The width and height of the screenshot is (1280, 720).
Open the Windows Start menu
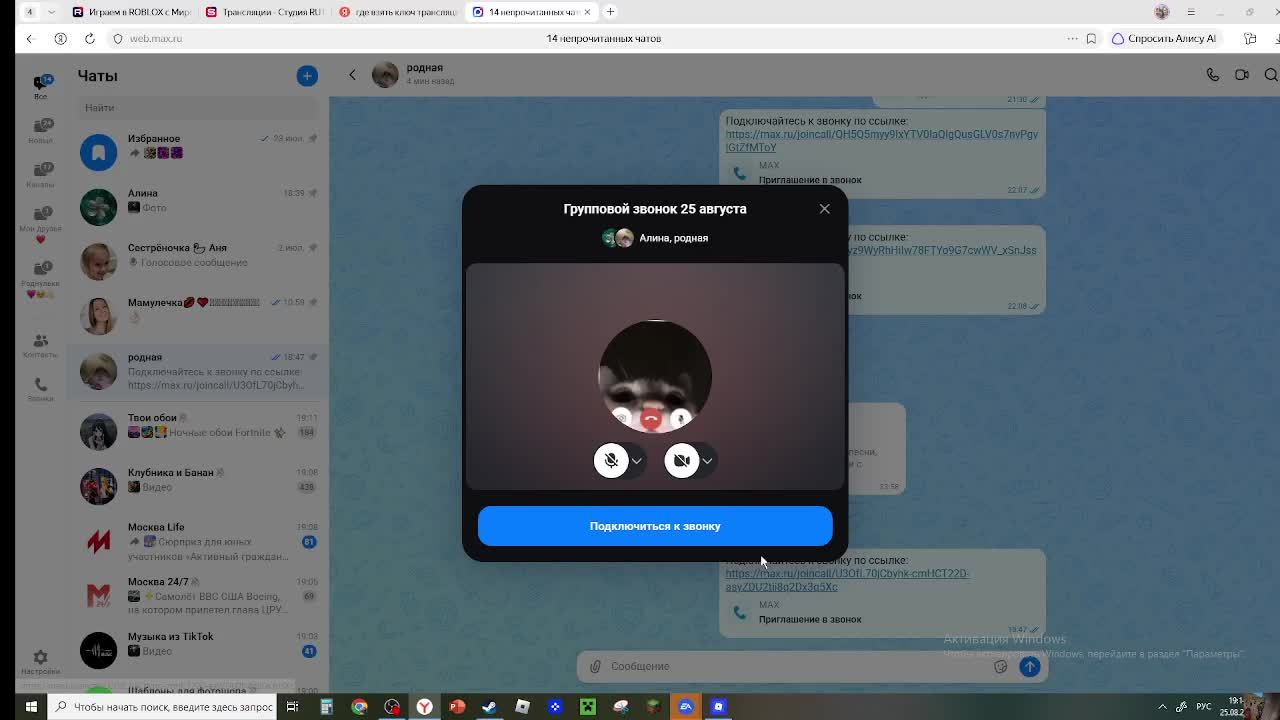pyautogui.click(x=30, y=707)
